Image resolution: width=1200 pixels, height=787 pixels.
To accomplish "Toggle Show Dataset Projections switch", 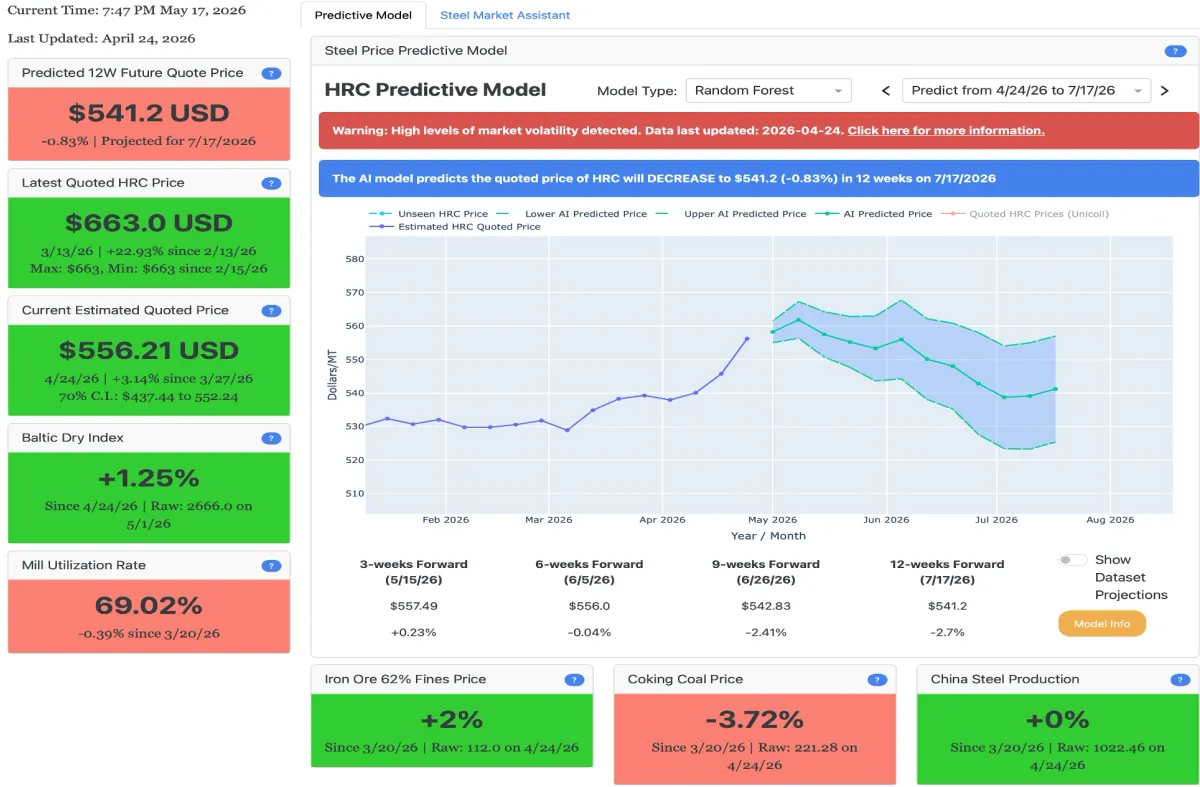I will click(1073, 560).
